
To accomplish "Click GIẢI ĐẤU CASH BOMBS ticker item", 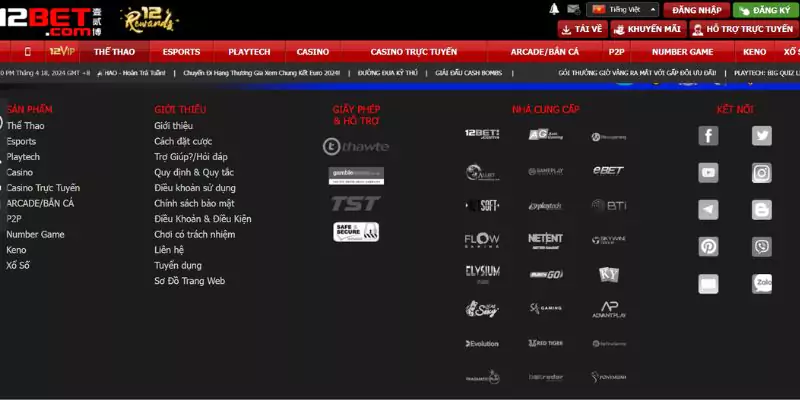I will click(468, 73).
